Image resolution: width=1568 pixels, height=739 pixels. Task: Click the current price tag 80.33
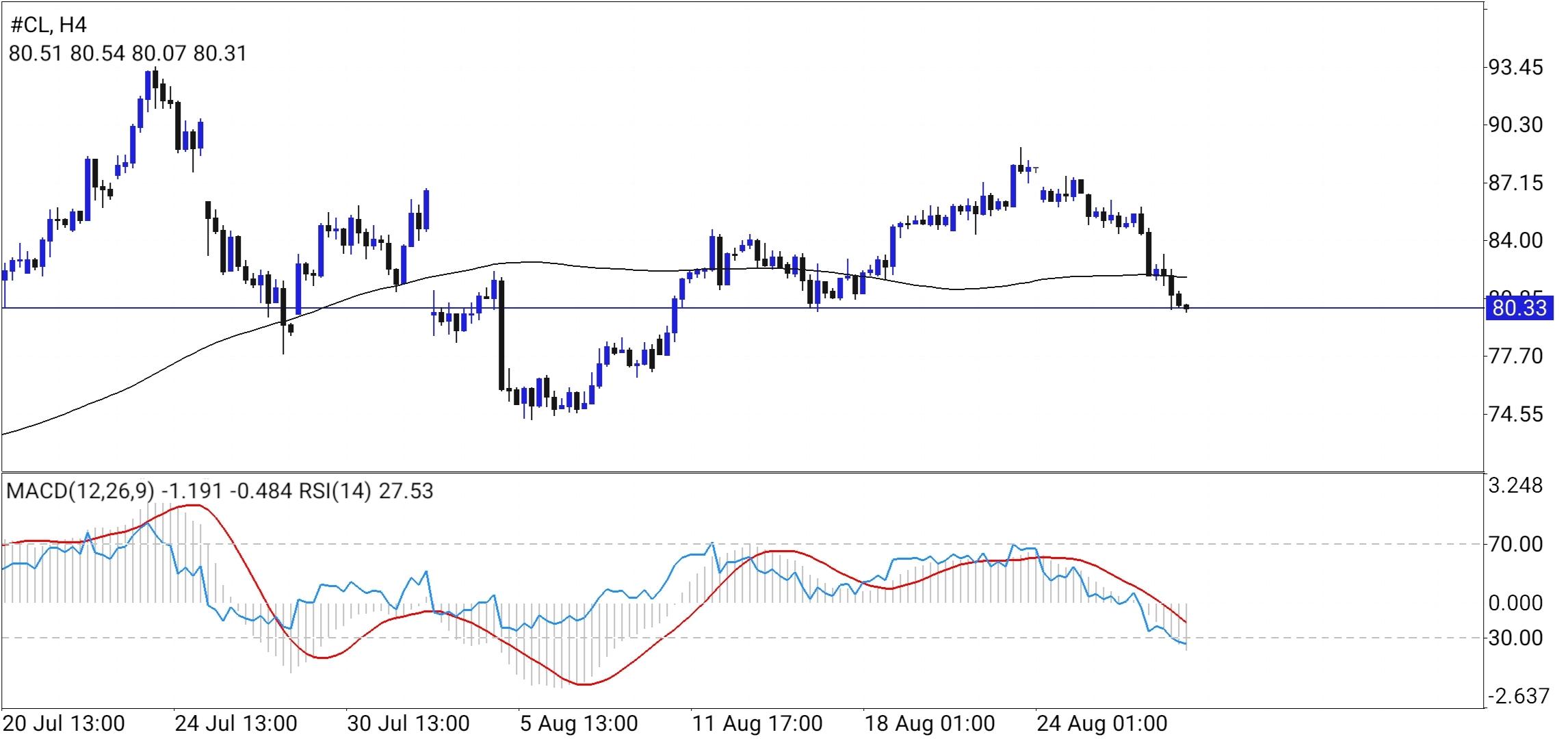coord(1519,308)
